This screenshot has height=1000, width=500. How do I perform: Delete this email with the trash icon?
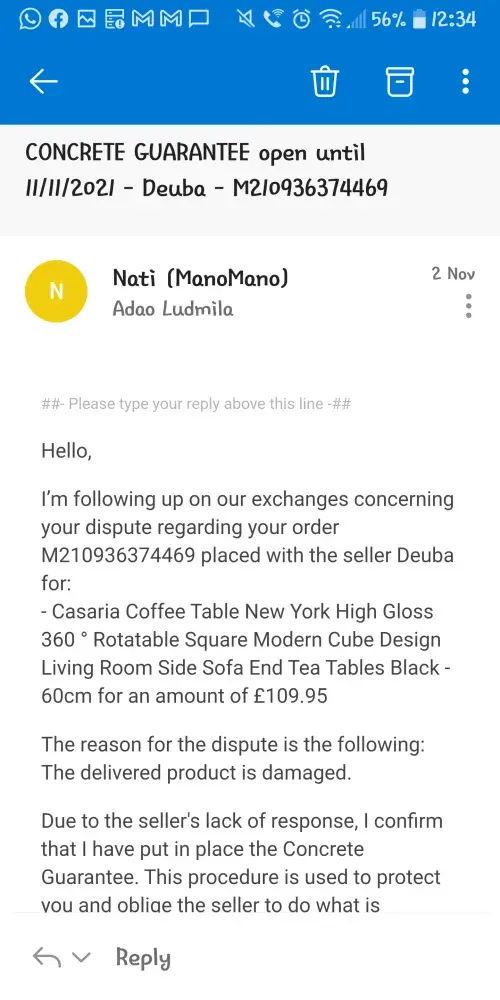pos(325,82)
